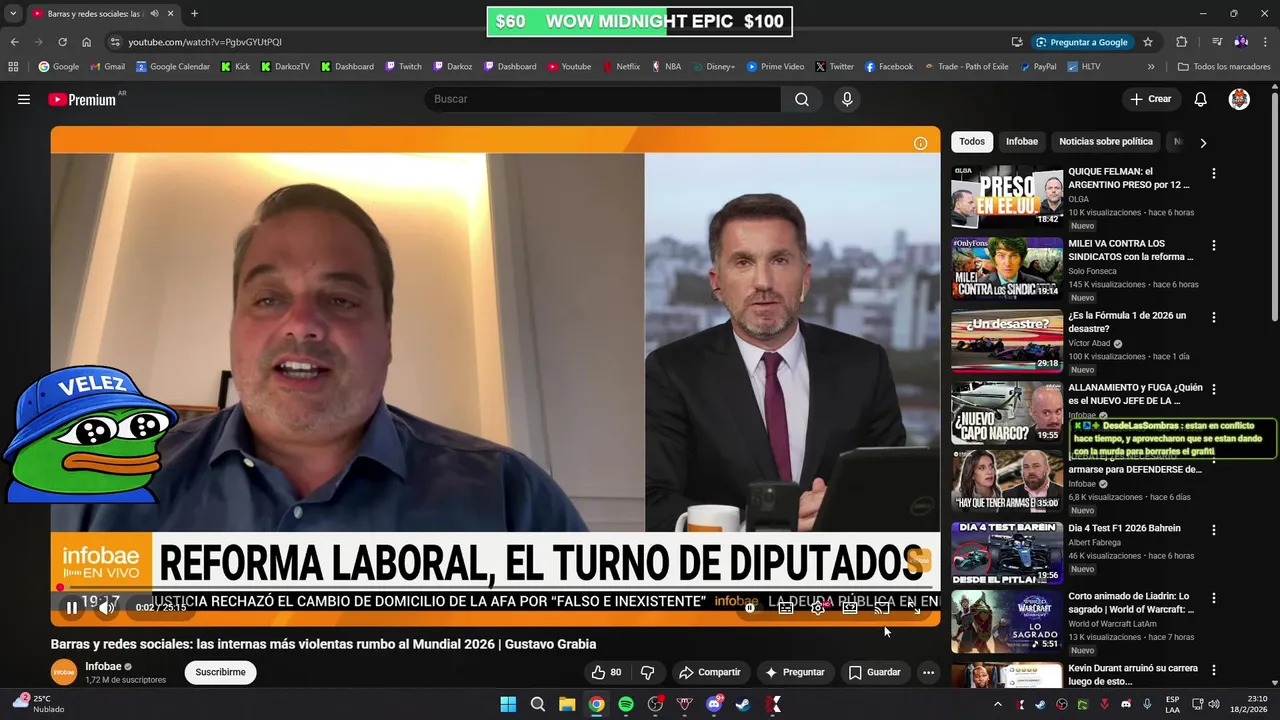Save video with Guardar button
Viewport: 1280px width, 720px height.
[875, 672]
